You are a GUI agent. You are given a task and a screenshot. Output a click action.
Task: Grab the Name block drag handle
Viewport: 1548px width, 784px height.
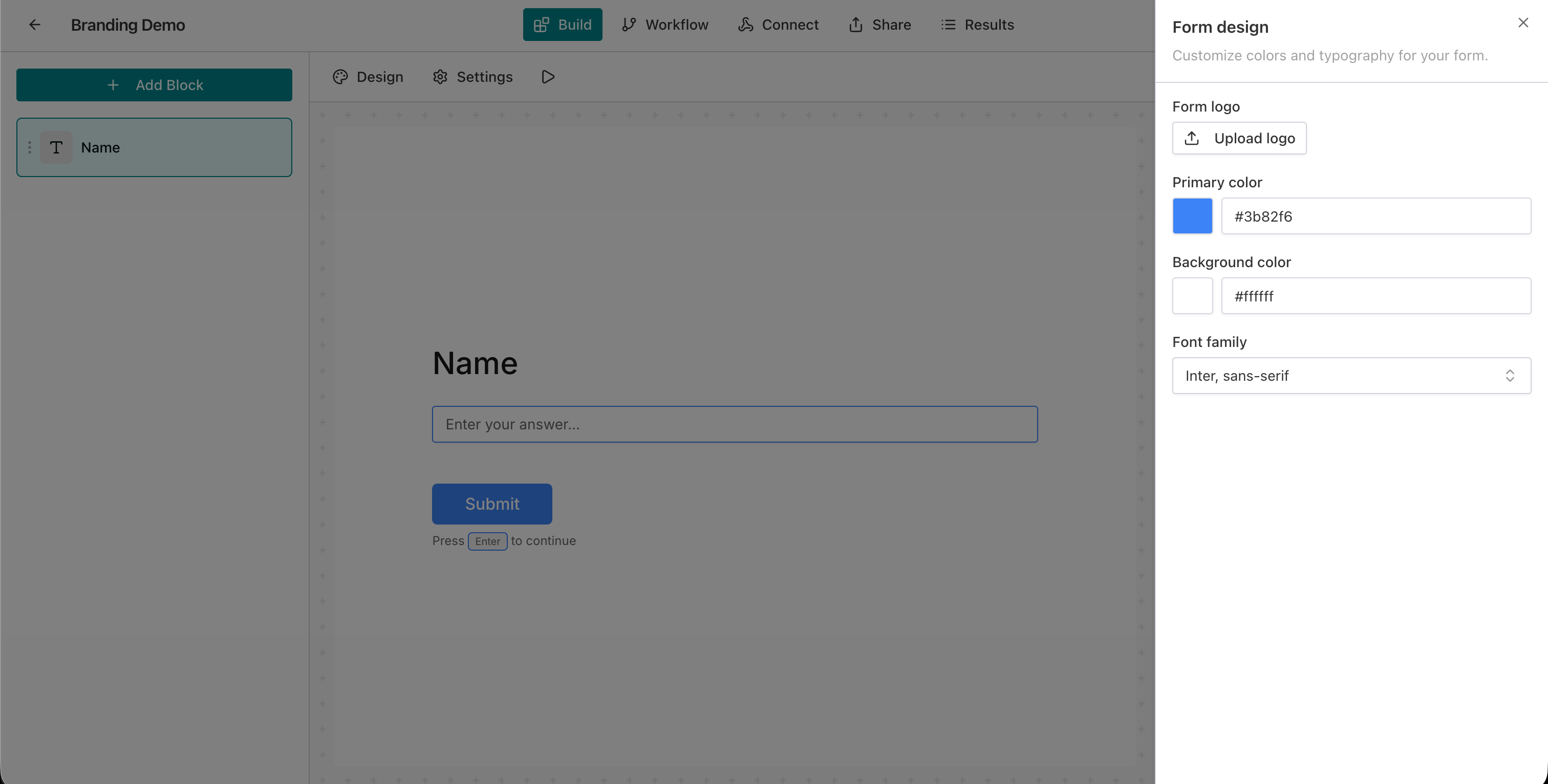click(30, 147)
